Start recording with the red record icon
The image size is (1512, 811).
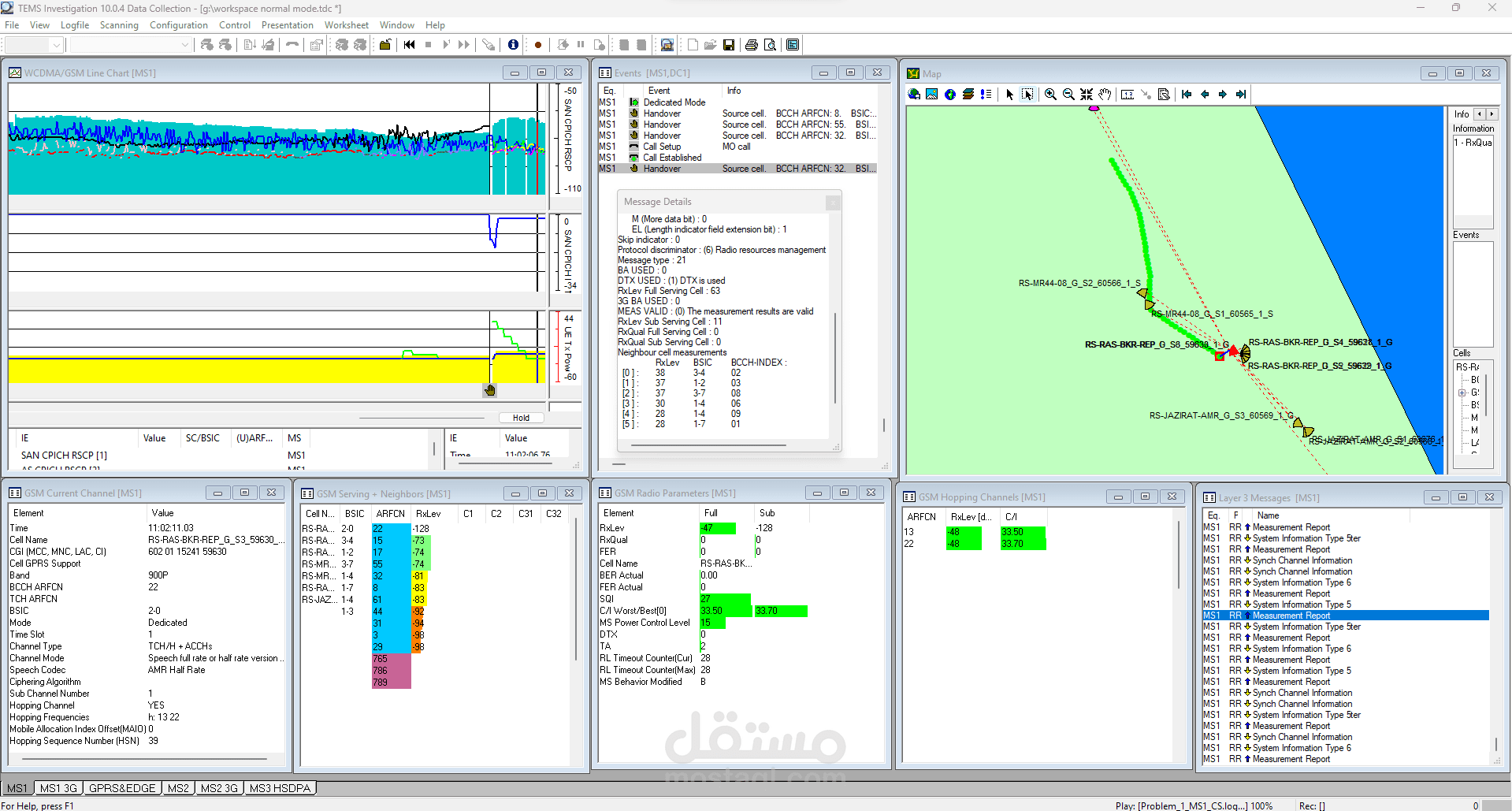tap(537, 45)
